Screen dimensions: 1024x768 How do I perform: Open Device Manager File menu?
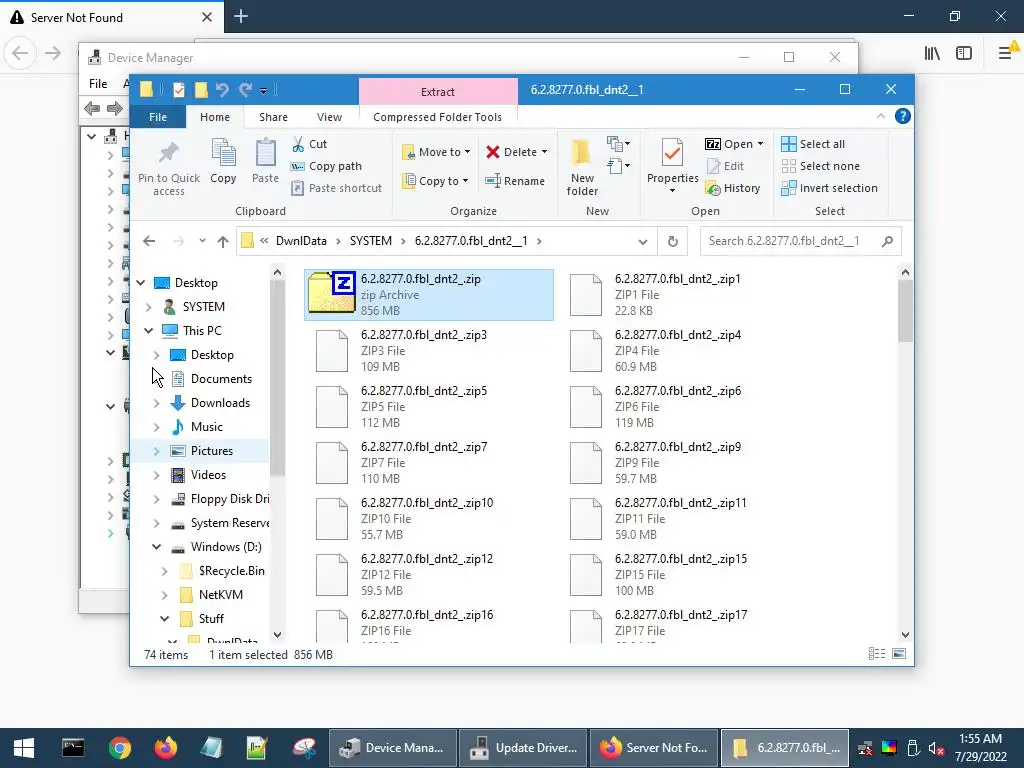(x=98, y=84)
